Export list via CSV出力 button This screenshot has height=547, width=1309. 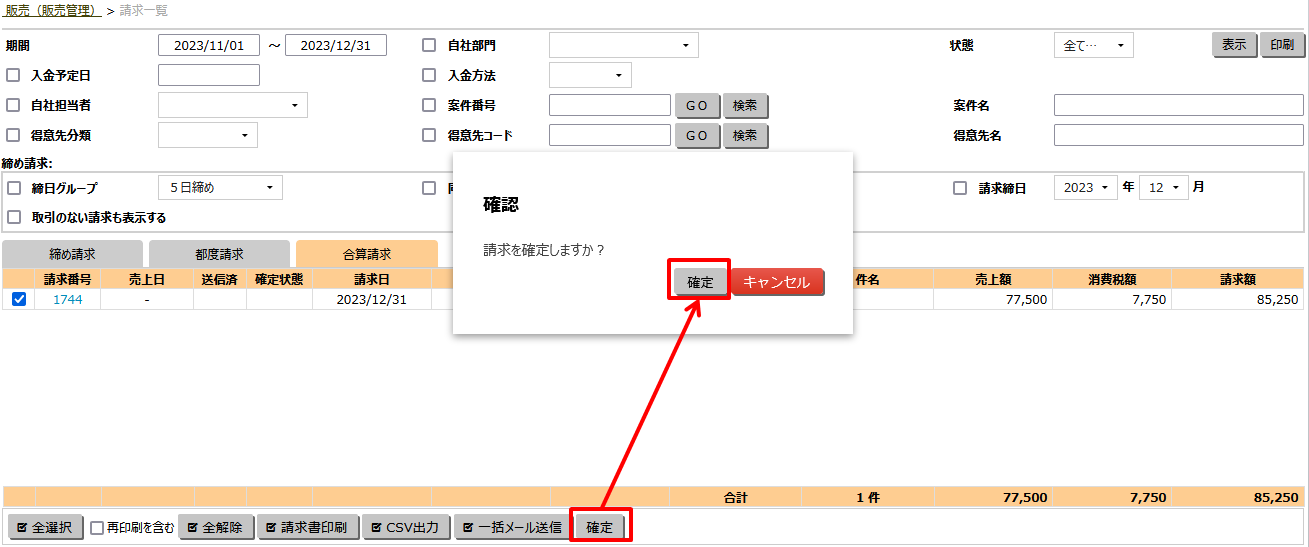coord(404,527)
